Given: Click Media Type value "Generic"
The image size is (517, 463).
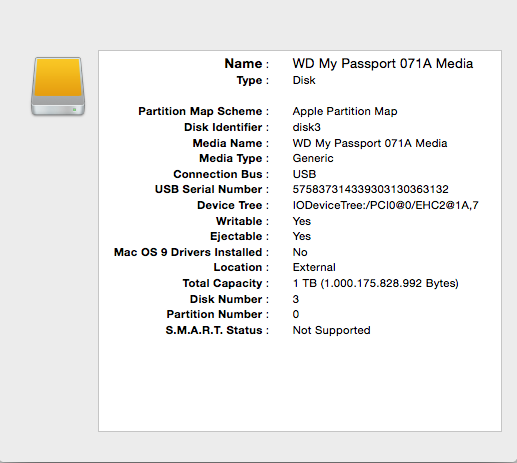Looking at the screenshot, I should click(x=313, y=158).
